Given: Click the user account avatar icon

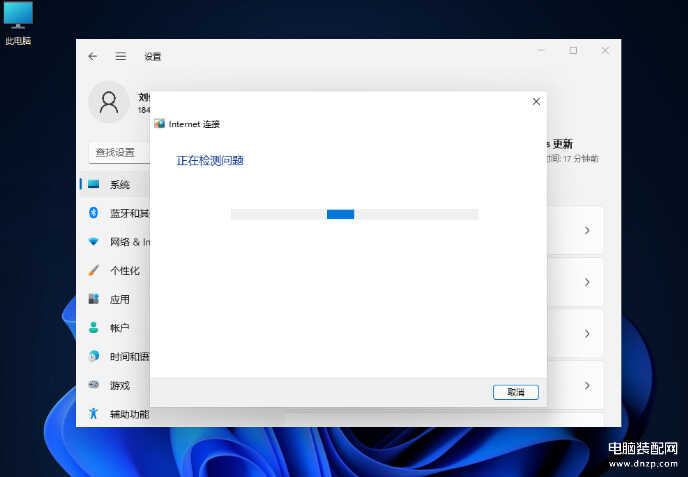Looking at the screenshot, I should 109,102.
